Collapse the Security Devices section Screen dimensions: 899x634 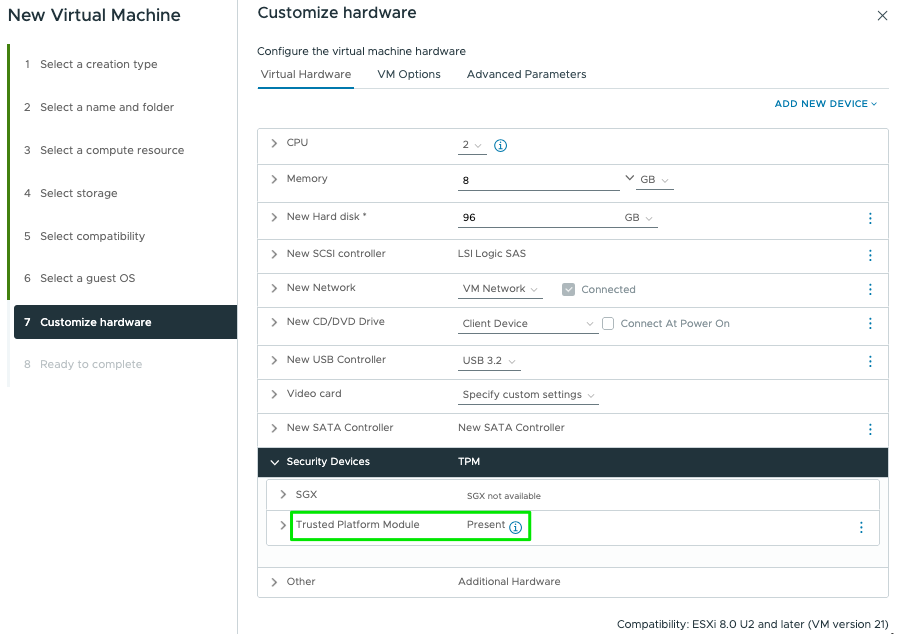tap(274, 462)
